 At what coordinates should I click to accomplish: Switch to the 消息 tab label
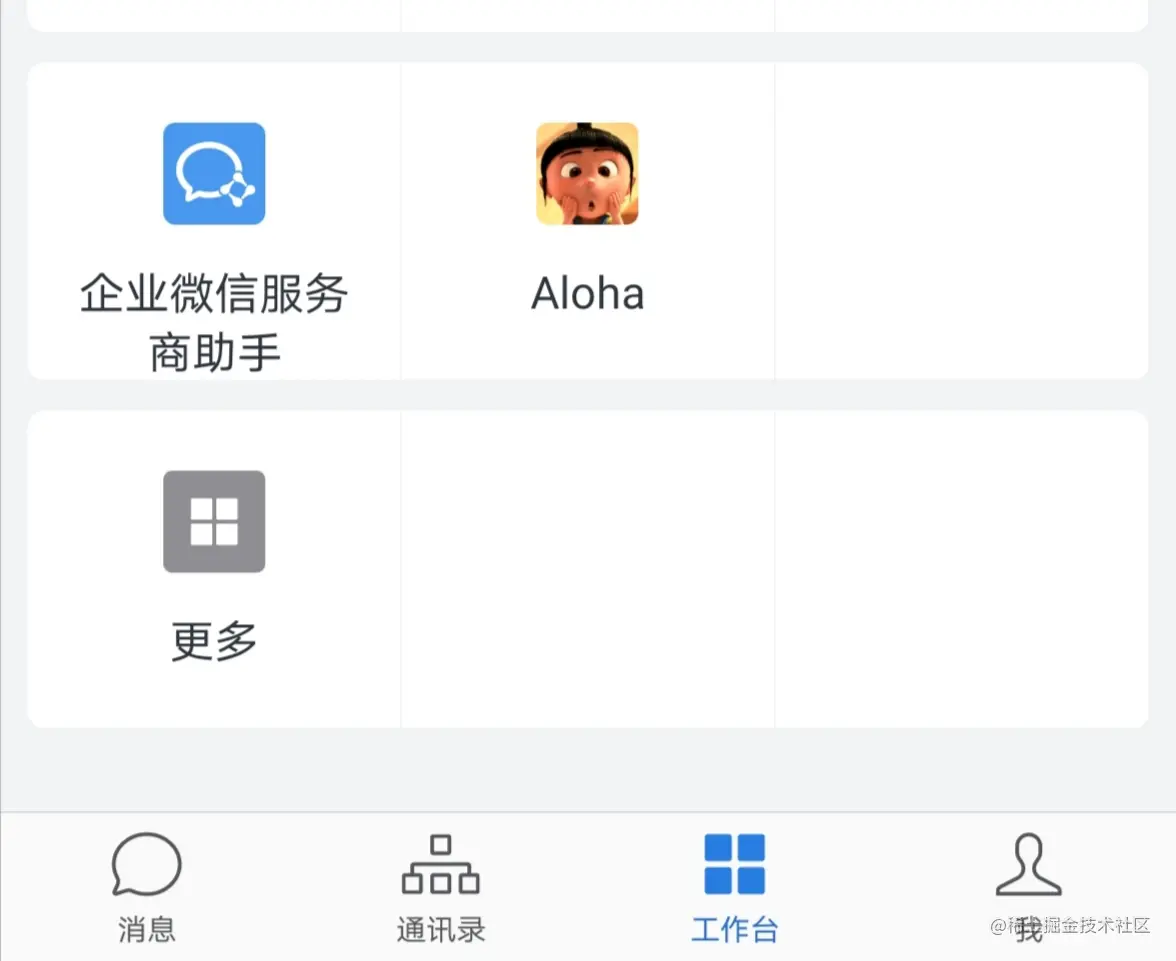[147, 929]
